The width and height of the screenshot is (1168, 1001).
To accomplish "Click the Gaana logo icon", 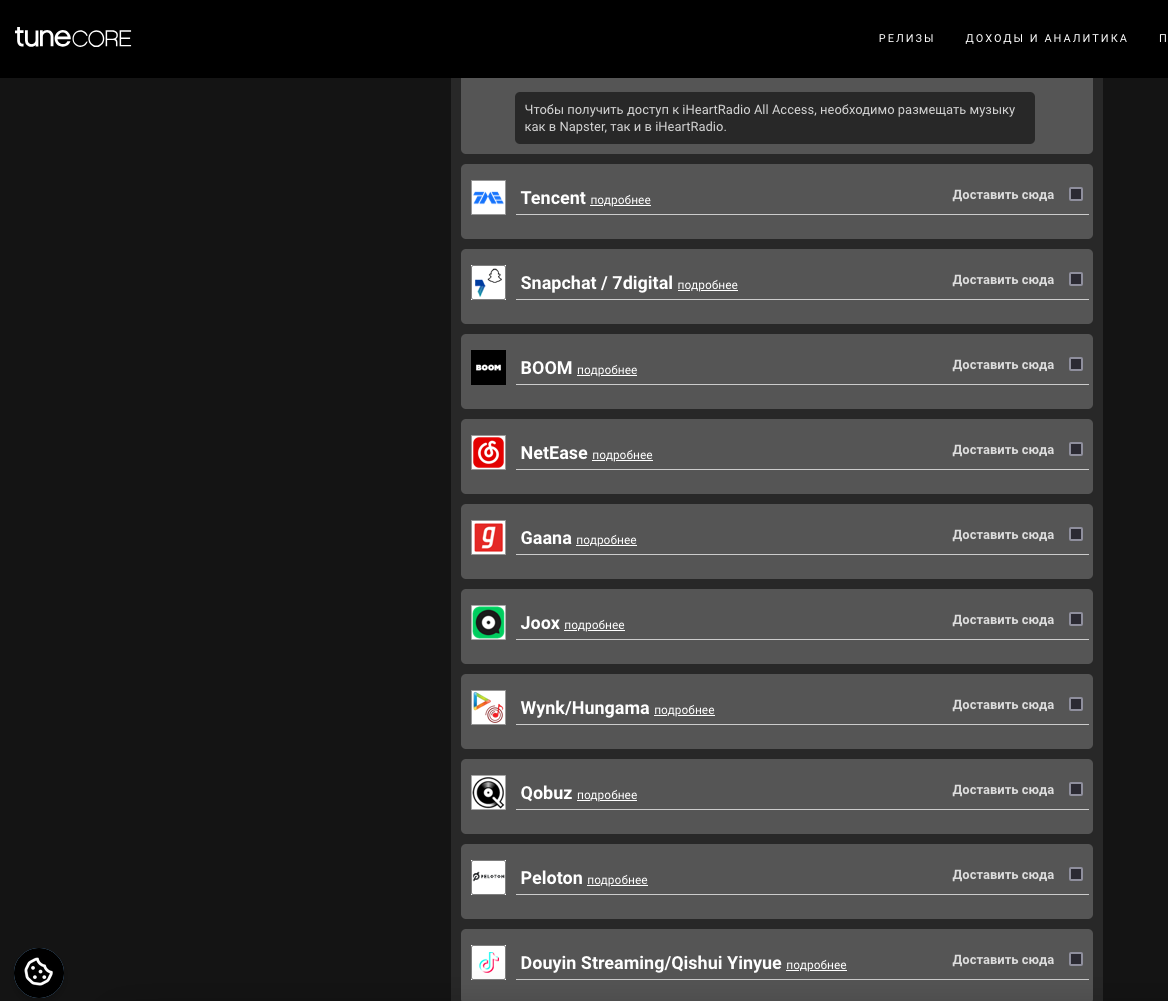I will (x=489, y=537).
